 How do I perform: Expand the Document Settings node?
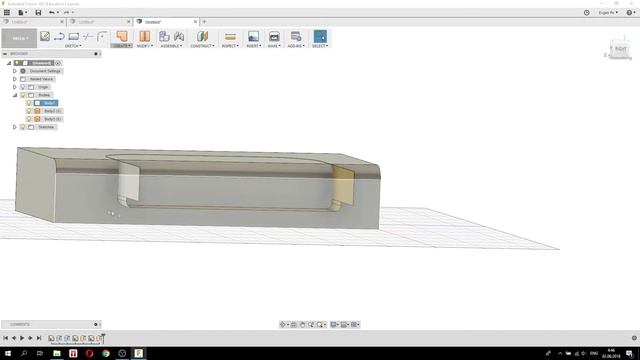click(x=15, y=71)
